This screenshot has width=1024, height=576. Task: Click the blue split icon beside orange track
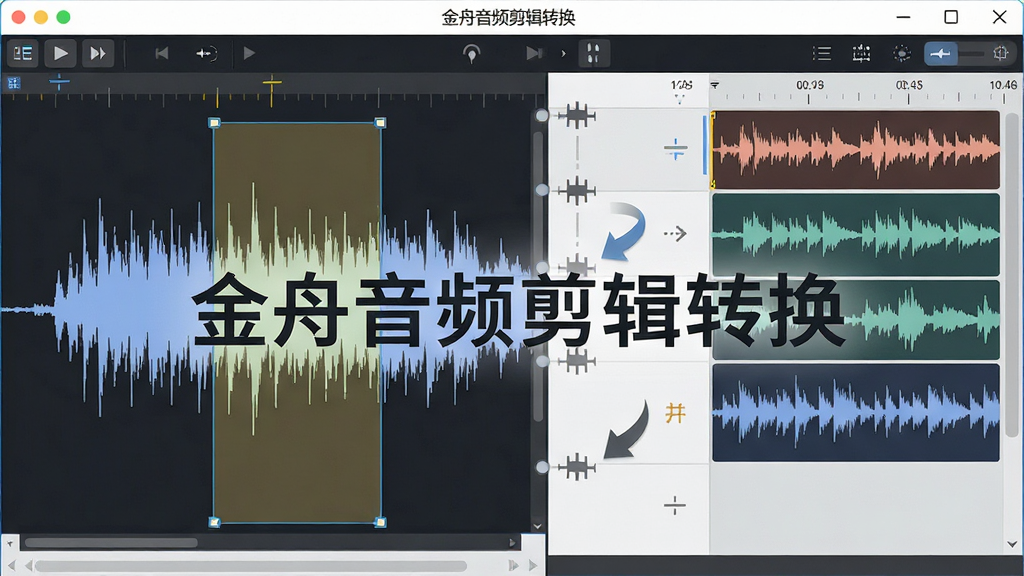675,150
